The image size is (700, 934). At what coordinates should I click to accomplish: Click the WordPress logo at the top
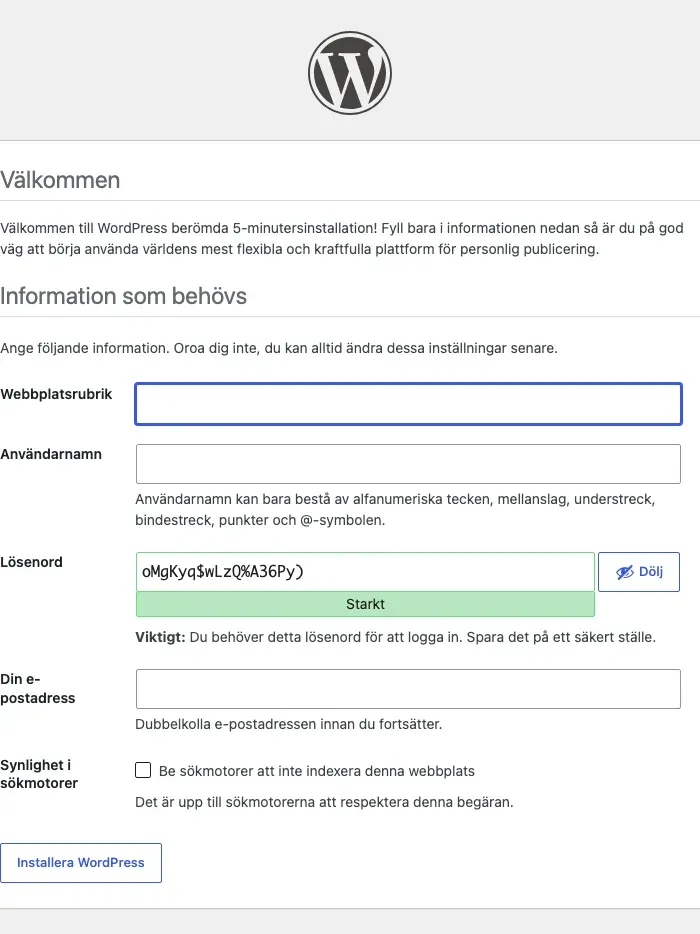point(350,73)
